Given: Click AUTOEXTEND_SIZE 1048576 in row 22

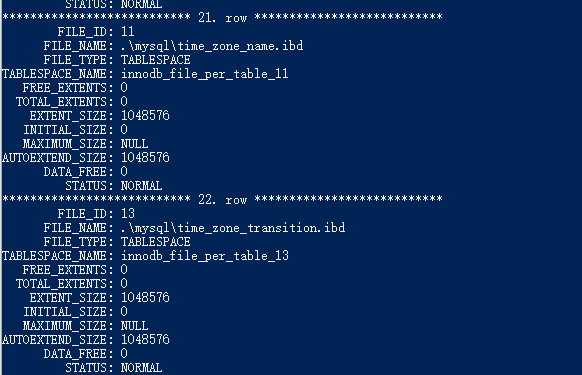Looking at the screenshot, I should 145,340.
